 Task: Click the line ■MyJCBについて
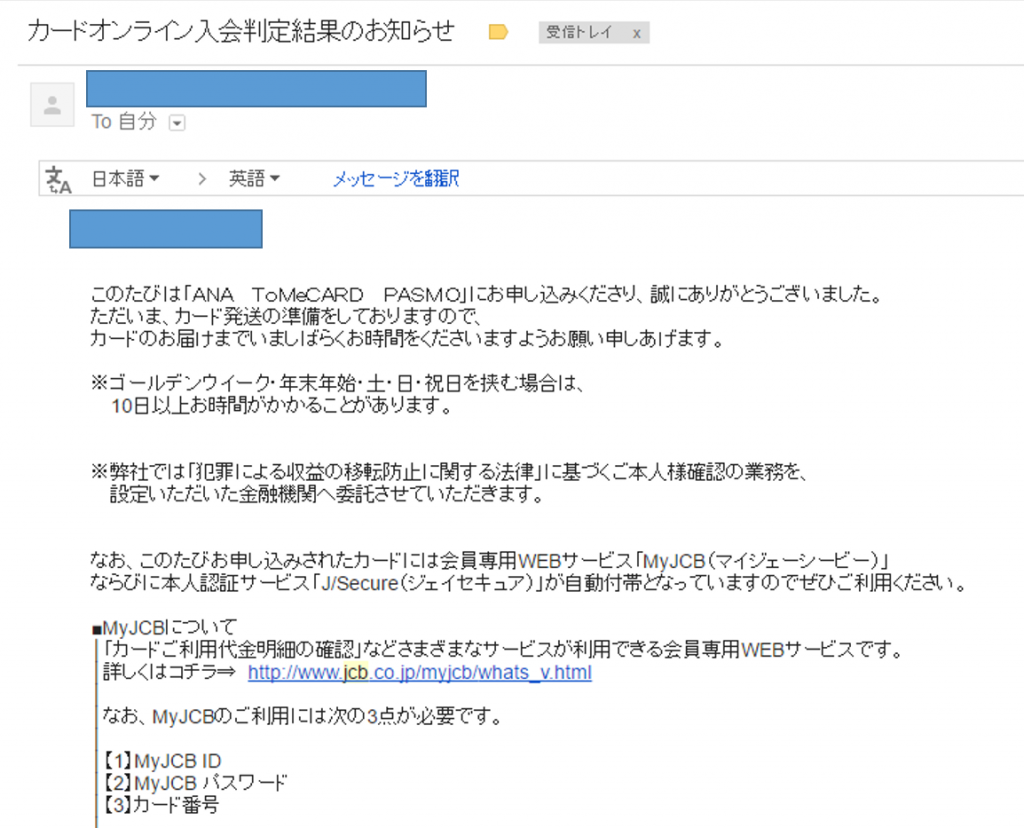point(164,628)
